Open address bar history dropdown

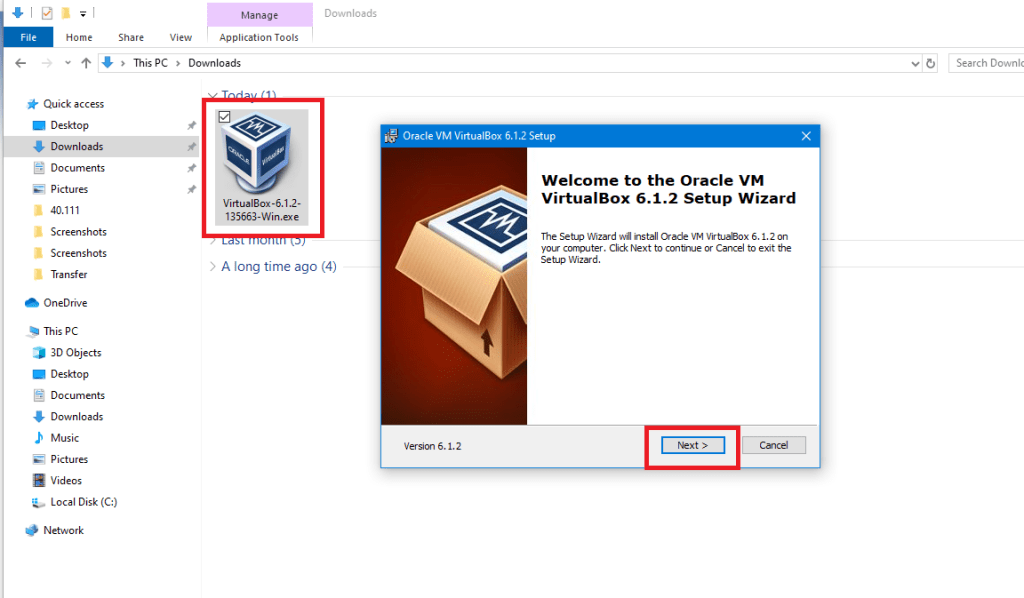[915, 63]
